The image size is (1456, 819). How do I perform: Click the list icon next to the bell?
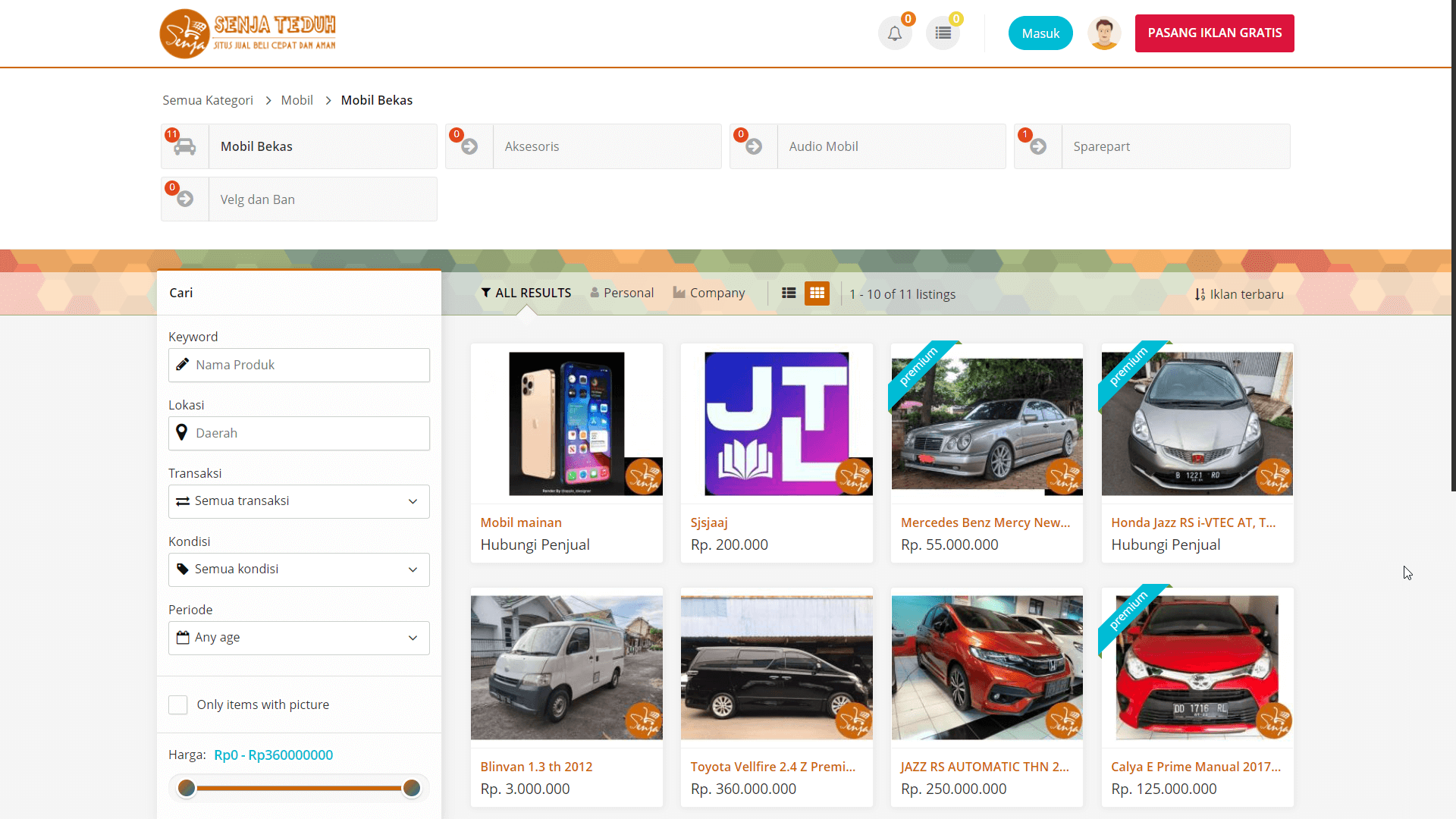pos(943,33)
